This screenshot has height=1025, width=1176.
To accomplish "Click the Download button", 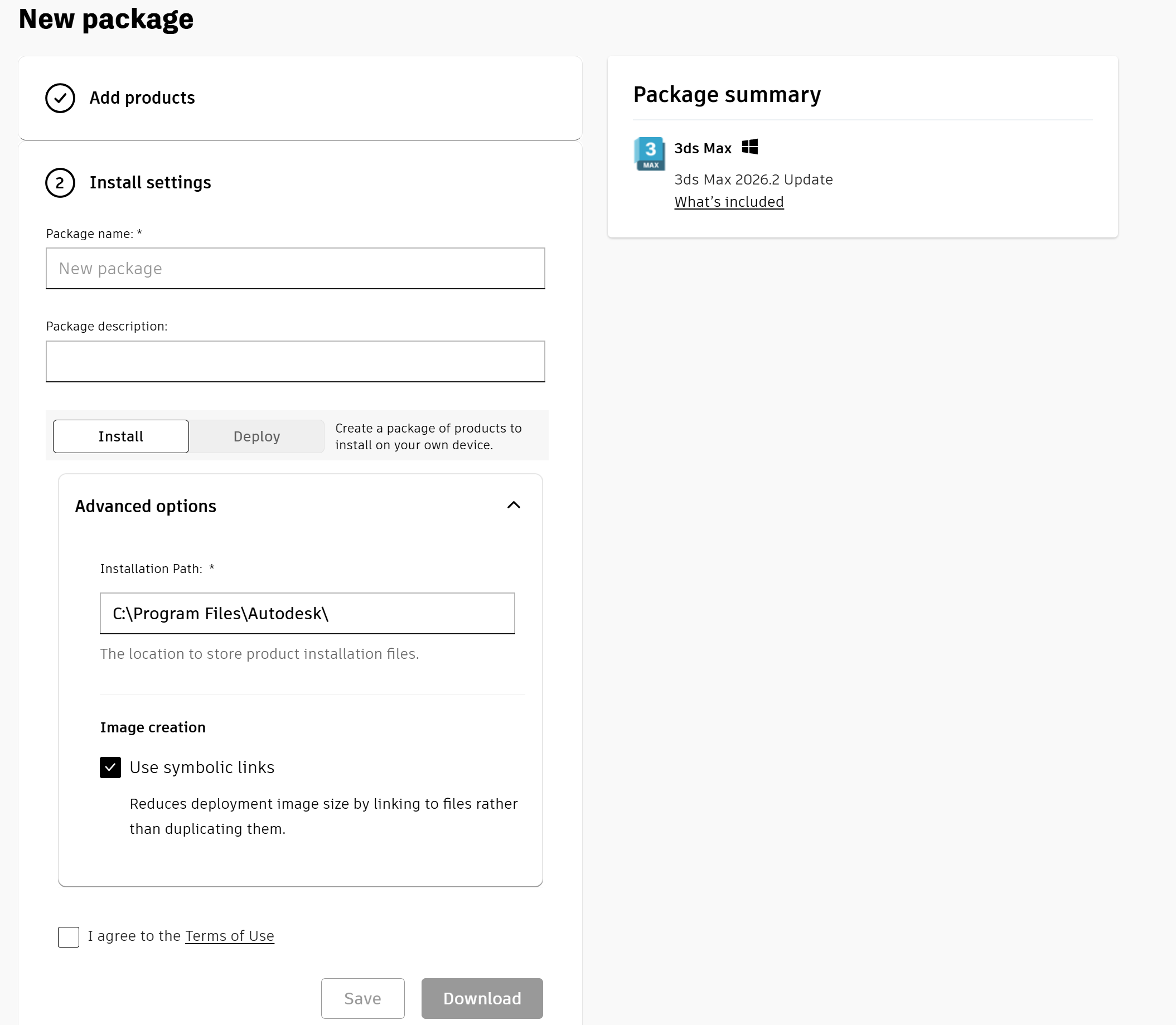I will tap(481, 998).
